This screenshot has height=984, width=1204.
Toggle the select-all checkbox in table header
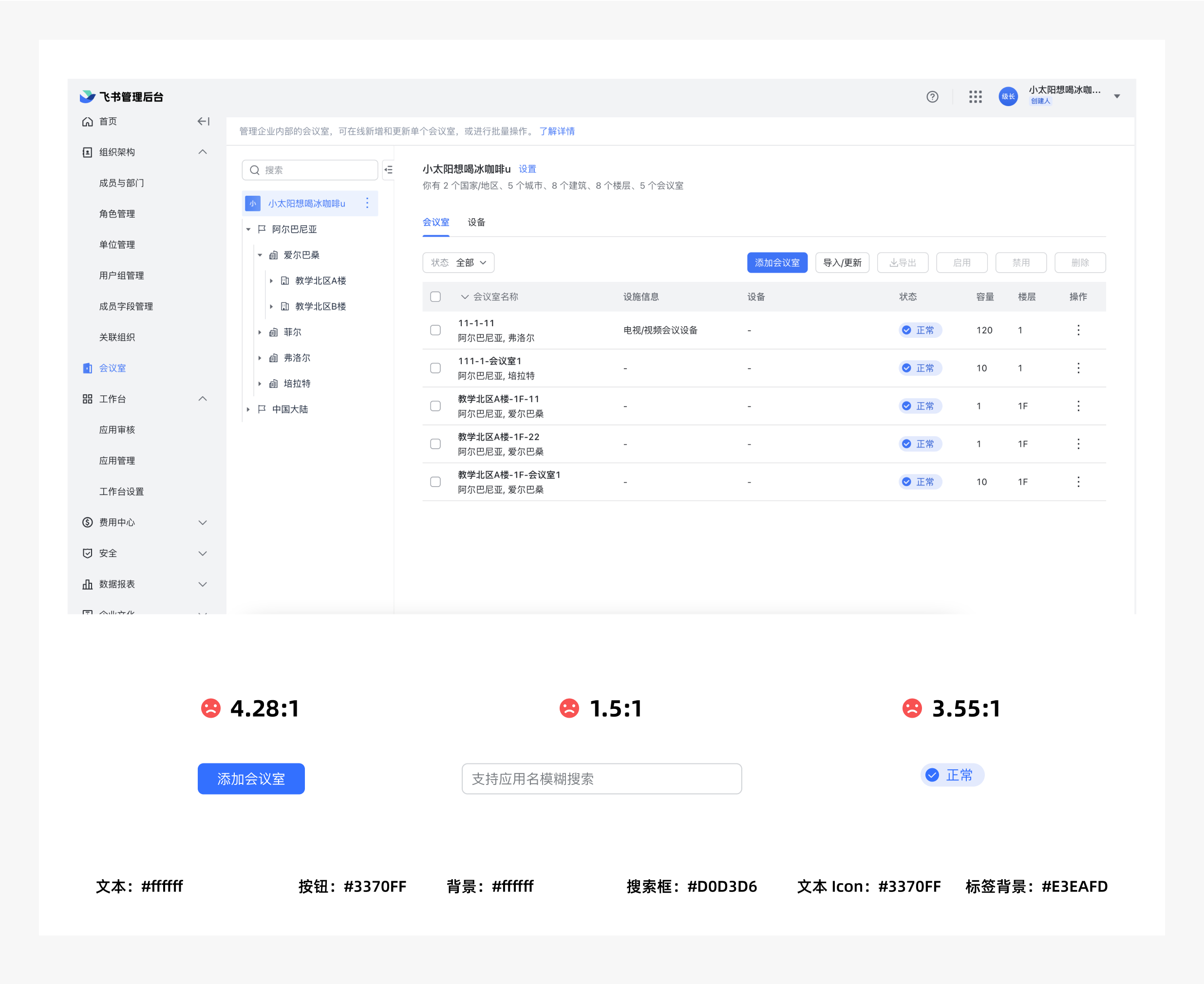tap(435, 297)
